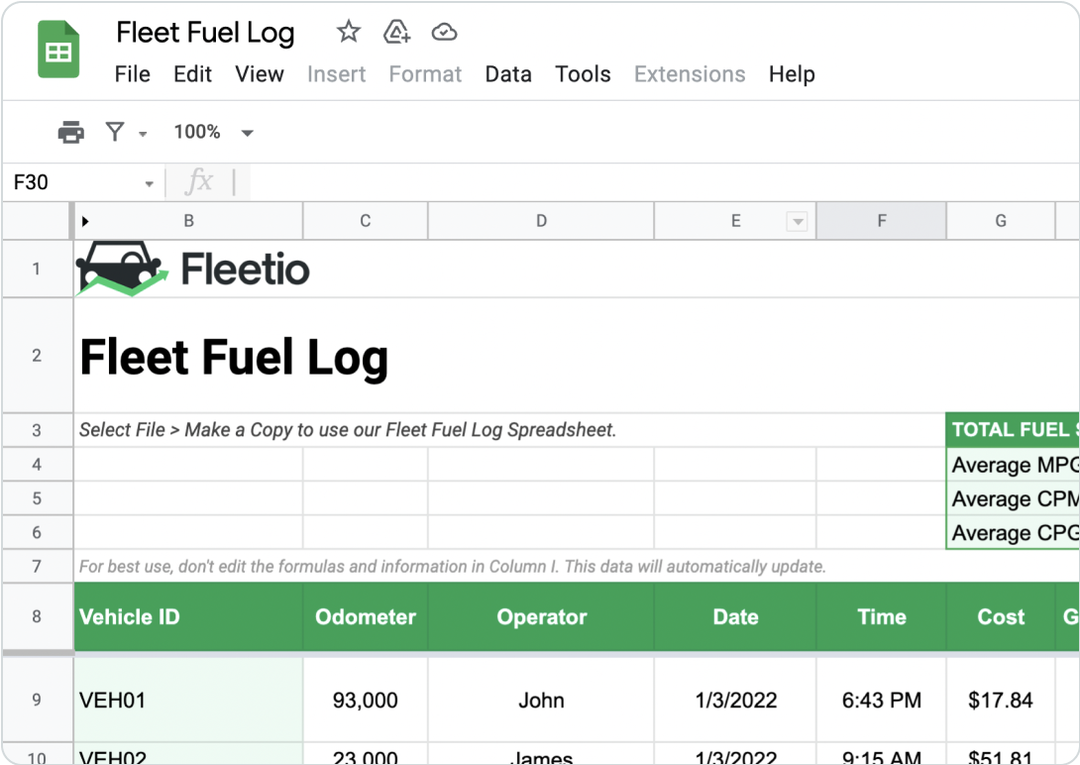This screenshot has width=1080, height=765.
Task: Click the Average CPM cell
Action: click(1012, 498)
